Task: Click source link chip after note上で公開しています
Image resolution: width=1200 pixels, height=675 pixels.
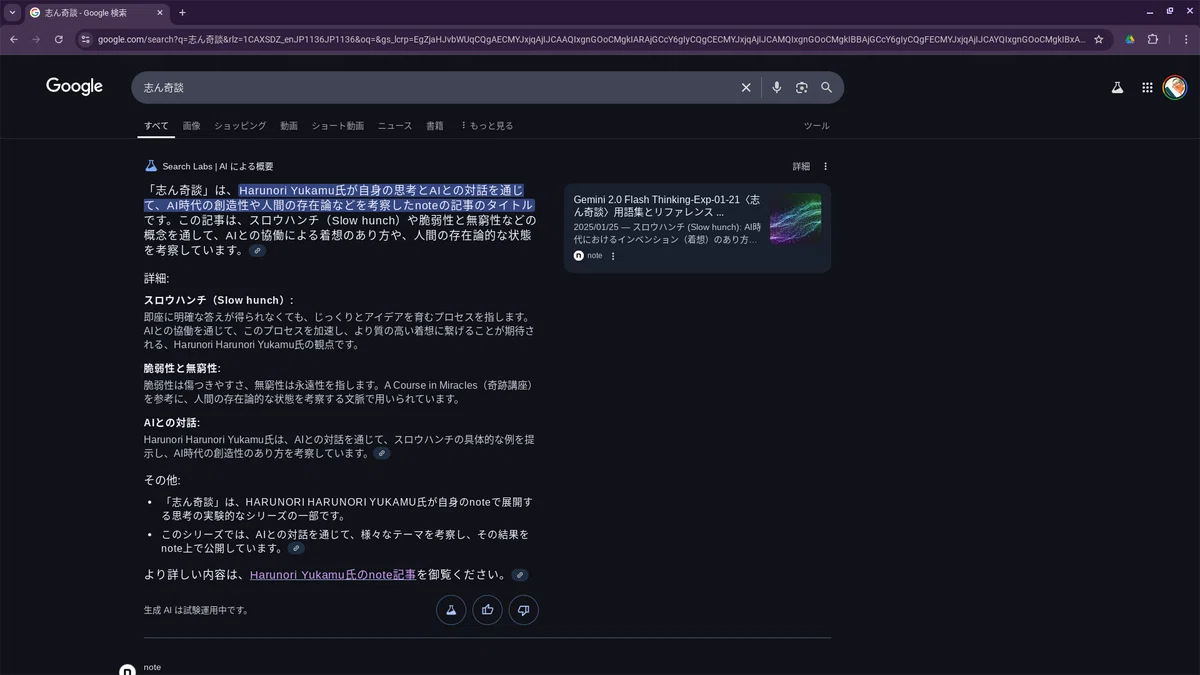Action: coord(295,548)
